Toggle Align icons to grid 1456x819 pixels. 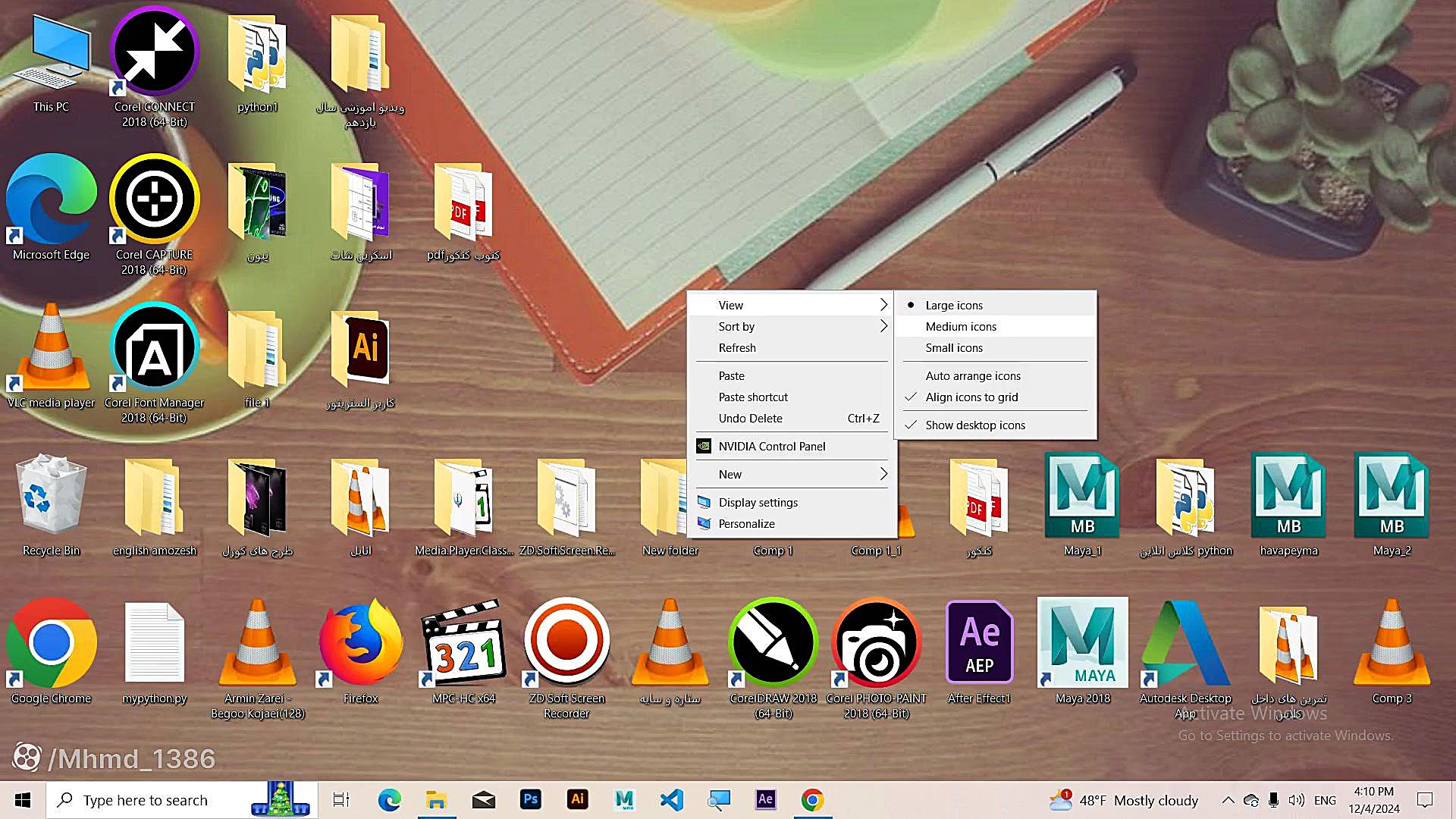pyautogui.click(x=996, y=397)
